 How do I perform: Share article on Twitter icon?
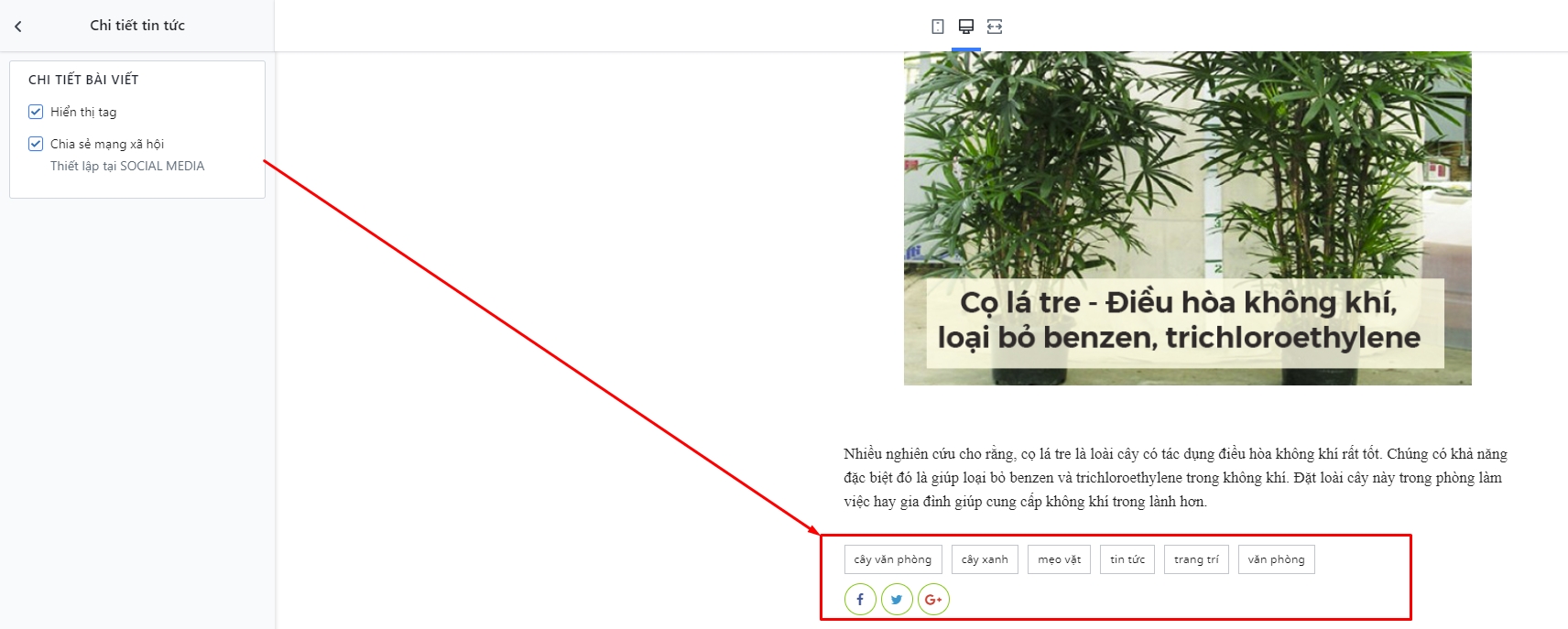[897, 600]
